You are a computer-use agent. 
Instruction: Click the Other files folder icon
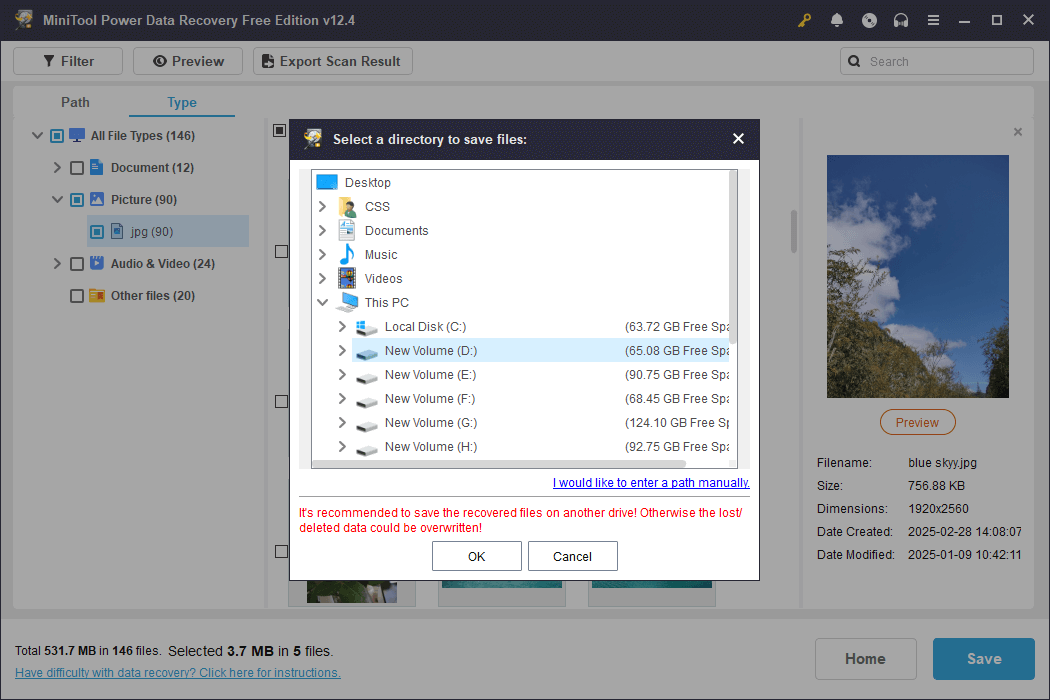(x=97, y=295)
